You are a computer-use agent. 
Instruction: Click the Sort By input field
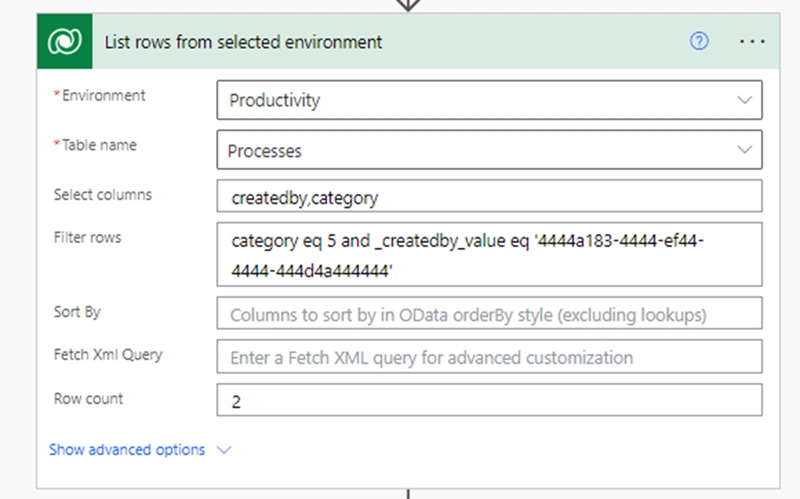click(489, 314)
